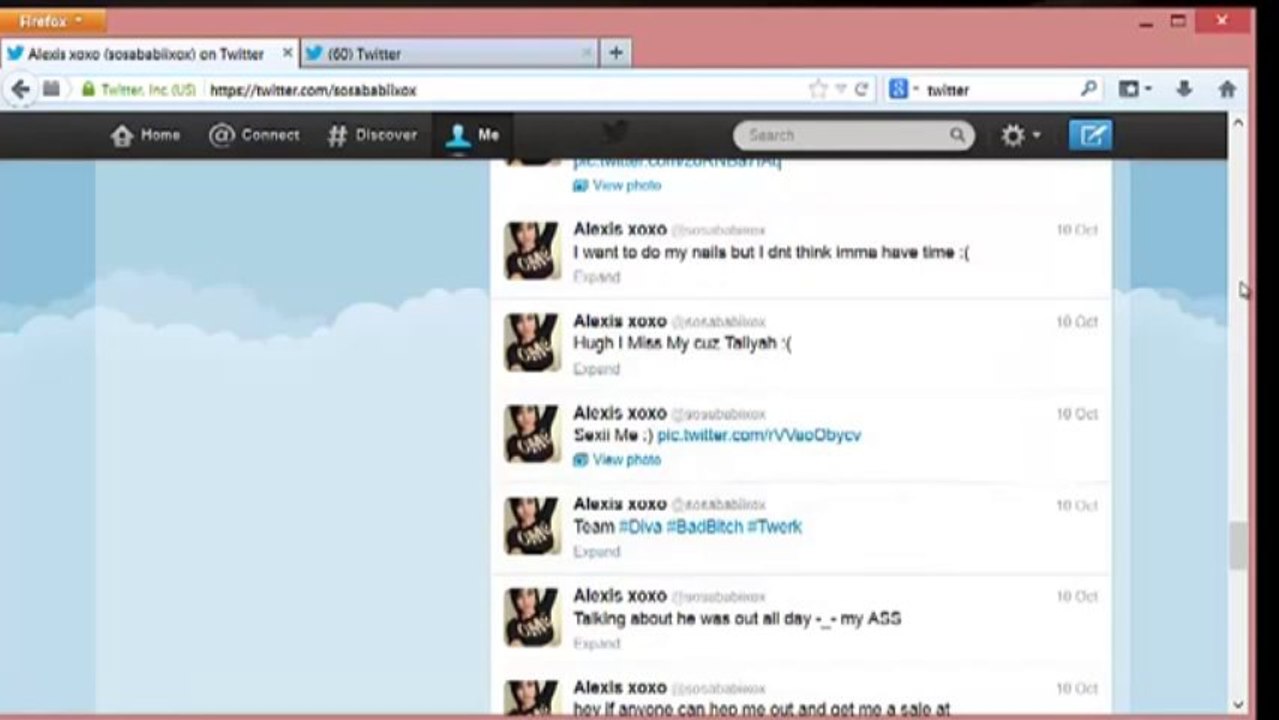Screen dimensions: 1279x720
Task: Click avatar beside 'Team #Diva' tweet
Action: point(532,525)
